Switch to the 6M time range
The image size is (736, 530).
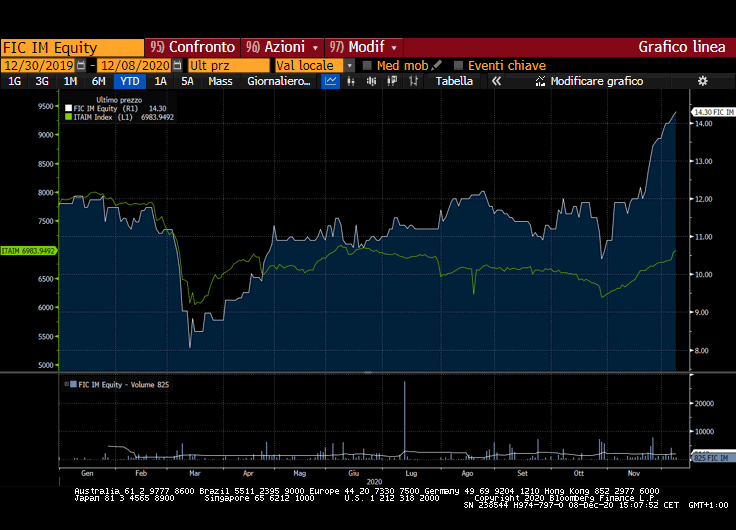(x=98, y=81)
